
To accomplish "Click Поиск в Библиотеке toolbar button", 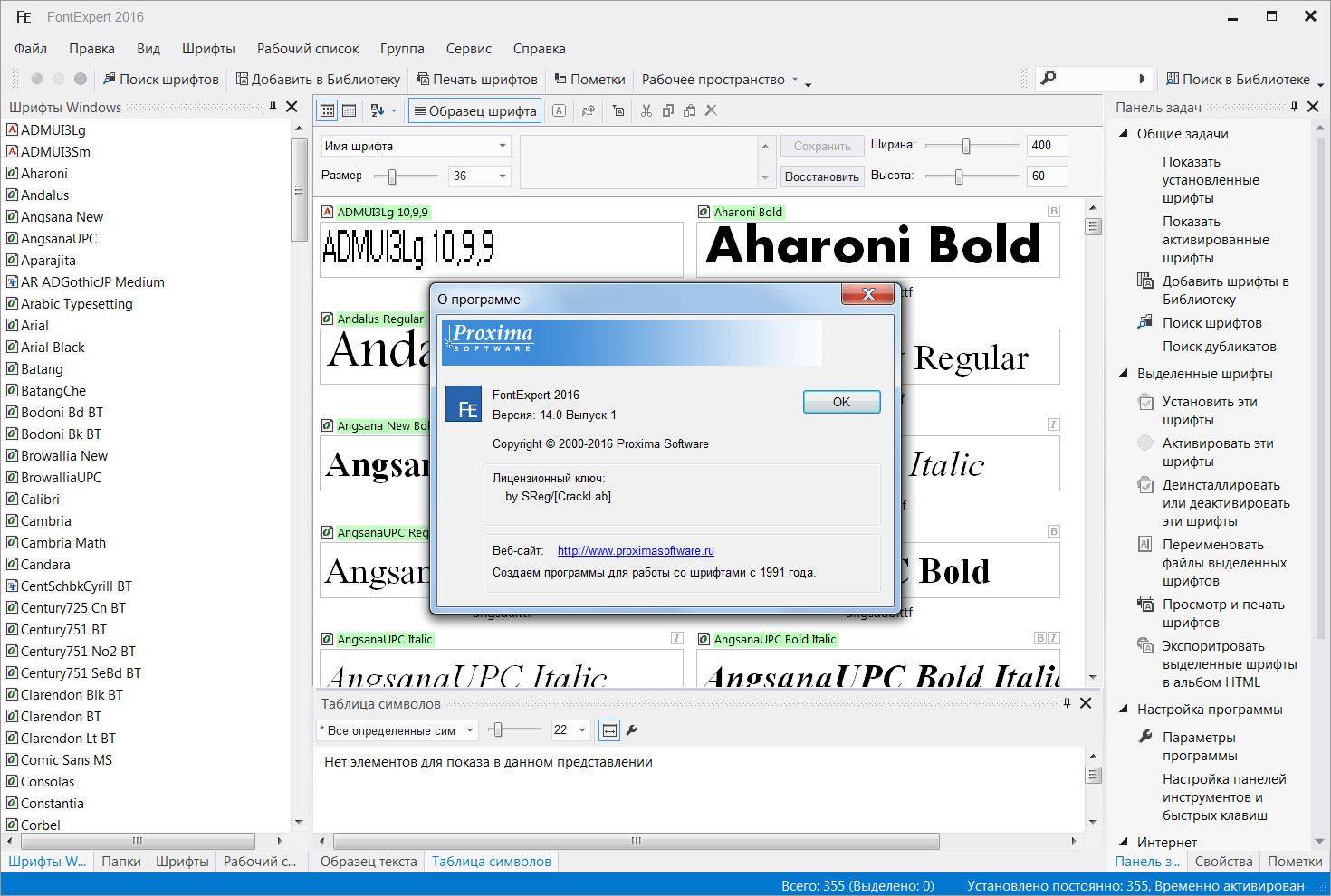I will pyautogui.click(x=1238, y=79).
